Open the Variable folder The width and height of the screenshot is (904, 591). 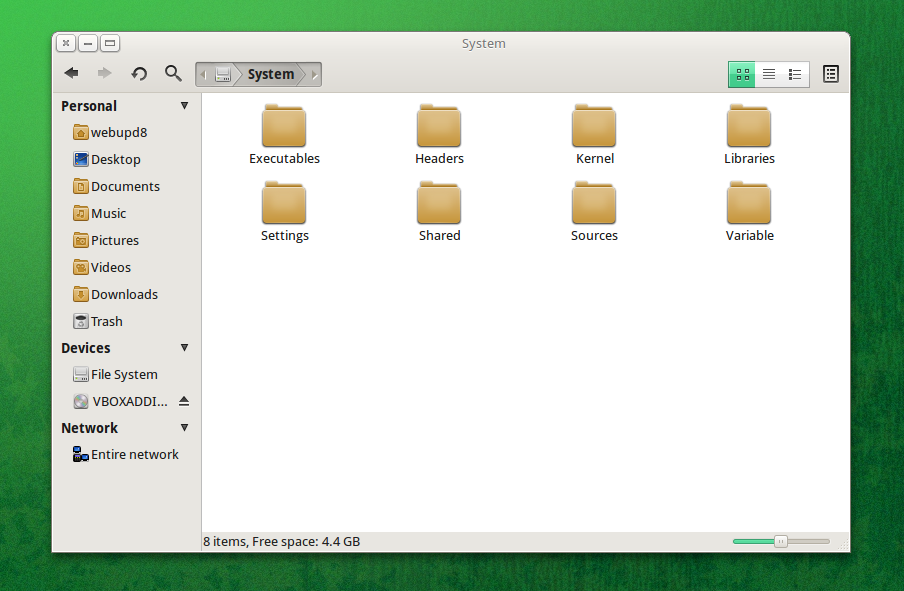749,212
